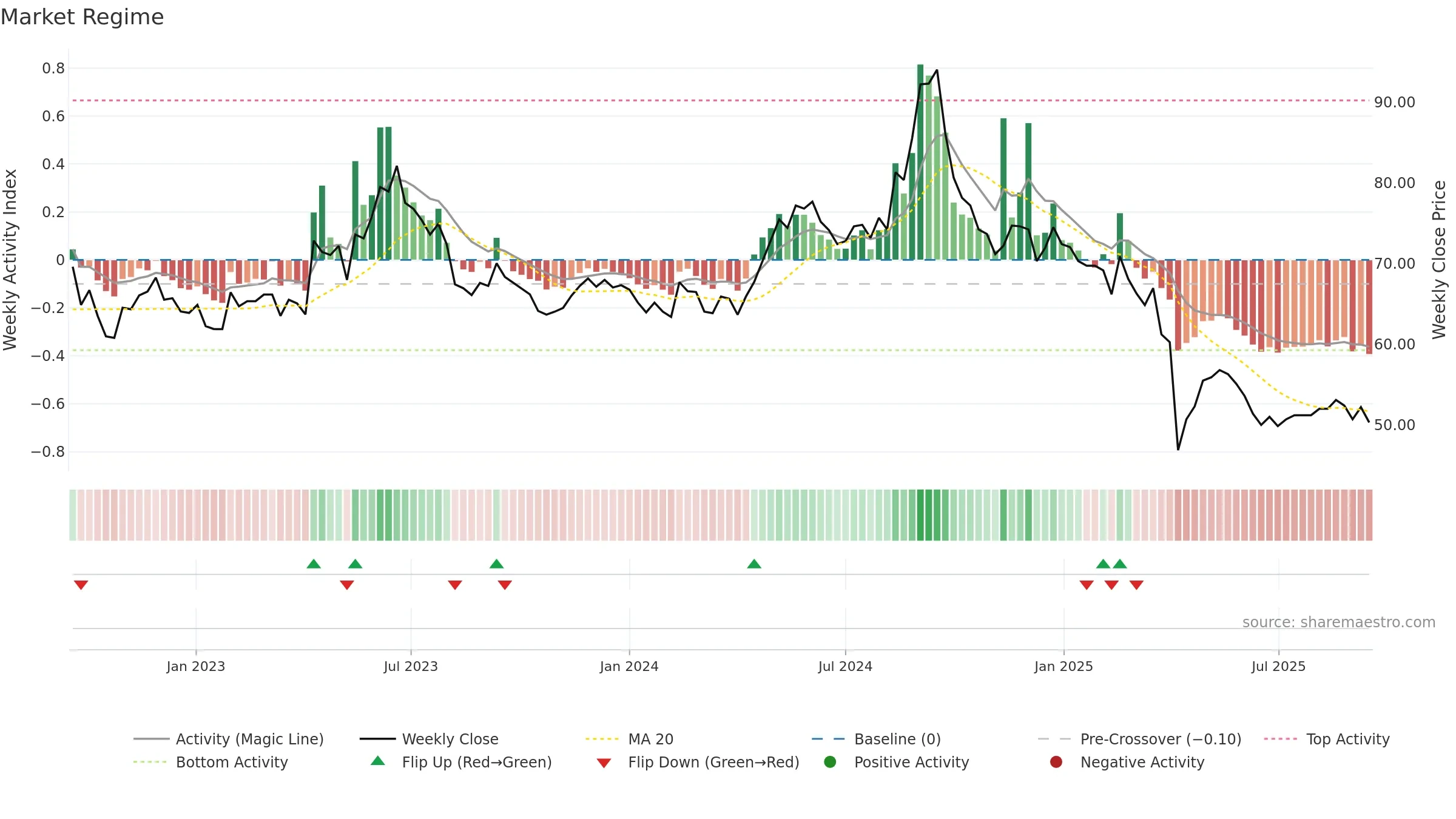Toggle the Top Activity legend entry
This screenshot has height=819, width=1456.
click(x=1326, y=739)
